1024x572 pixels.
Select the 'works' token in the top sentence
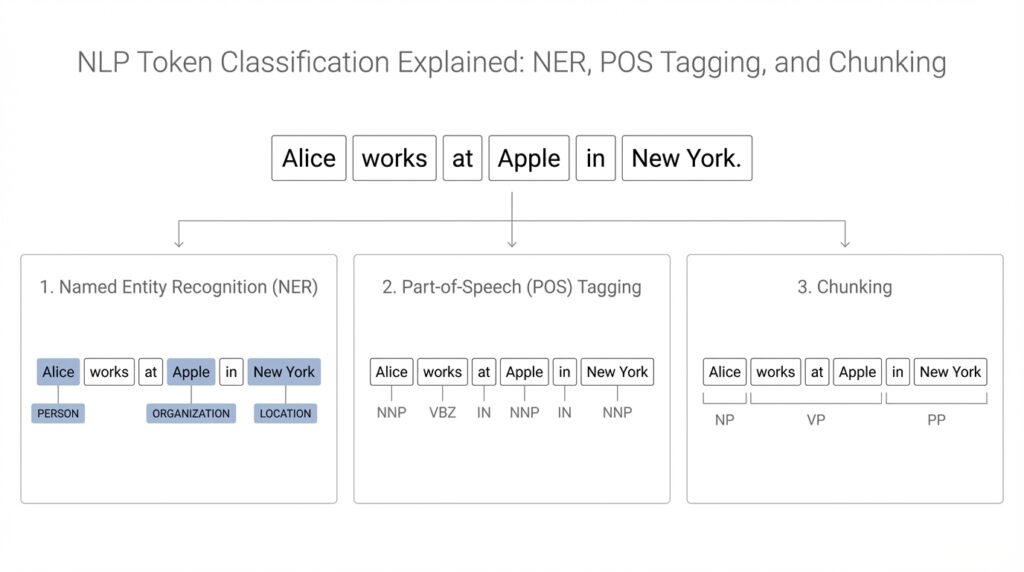[x=394, y=158]
